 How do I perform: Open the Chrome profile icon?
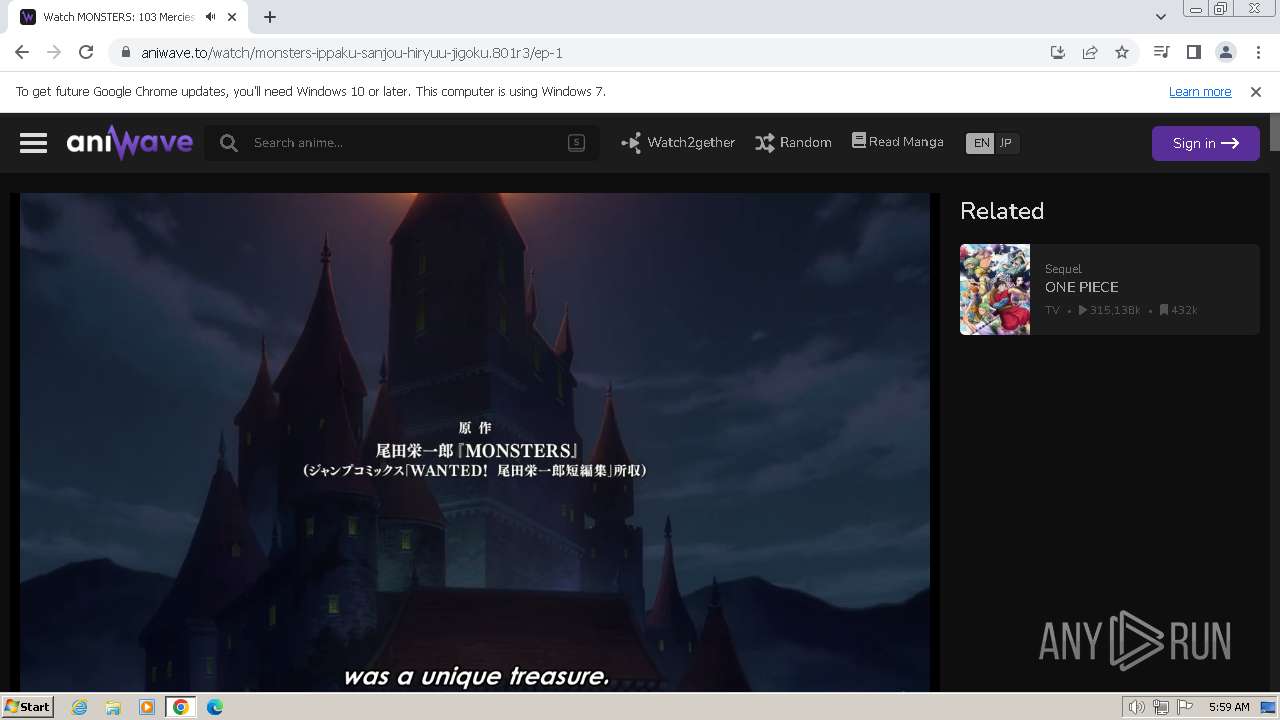pyautogui.click(x=1226, y=52)
